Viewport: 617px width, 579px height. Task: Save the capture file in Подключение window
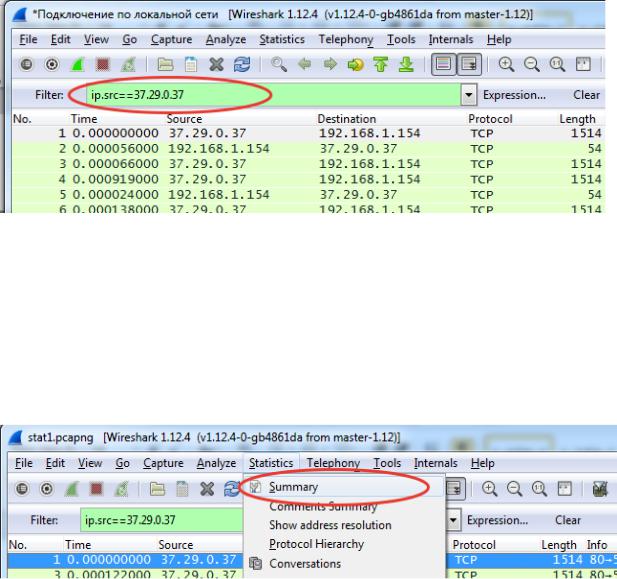point(191,64)
